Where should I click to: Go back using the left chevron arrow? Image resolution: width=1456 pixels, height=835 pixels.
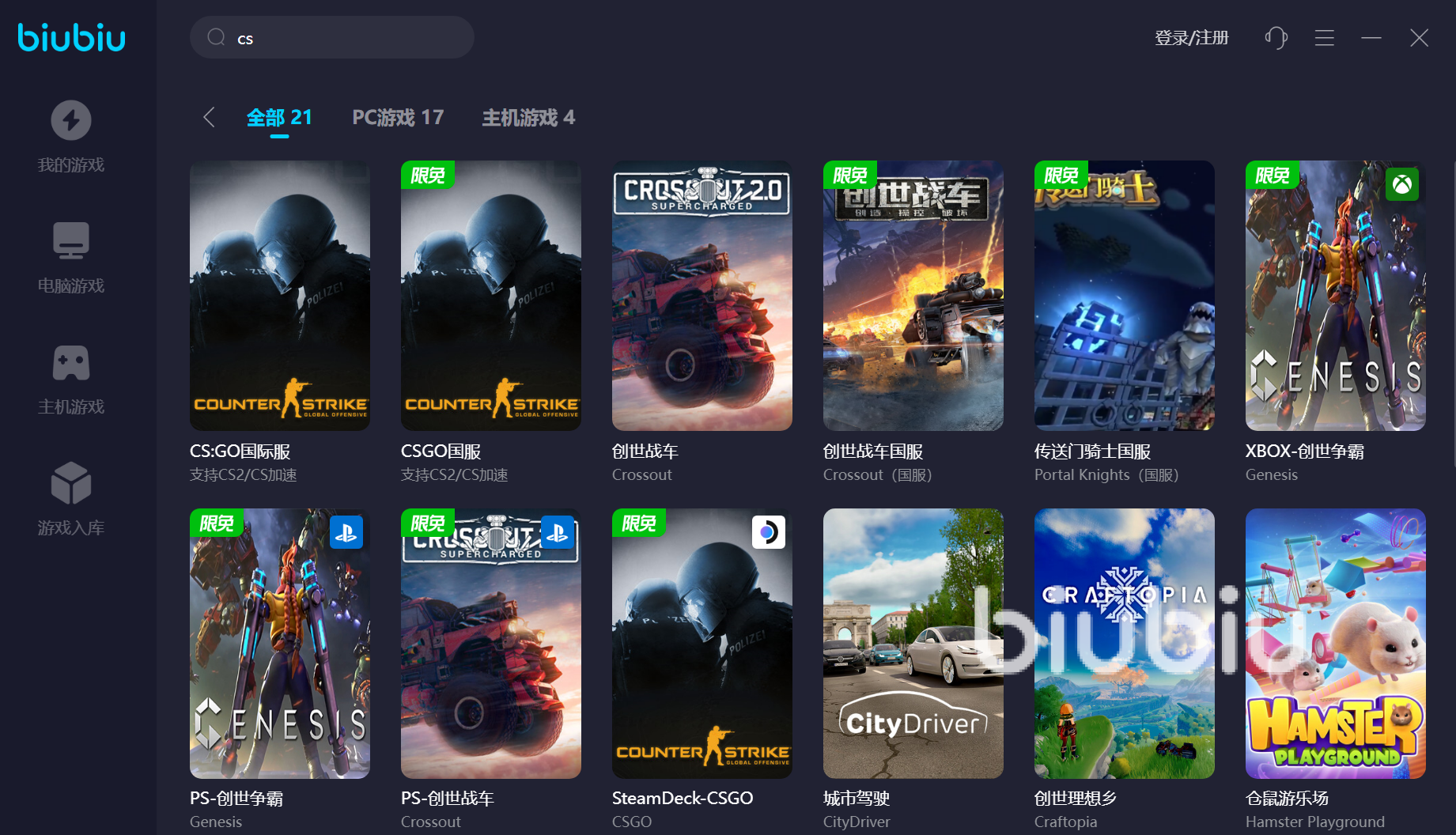(209, 118)
